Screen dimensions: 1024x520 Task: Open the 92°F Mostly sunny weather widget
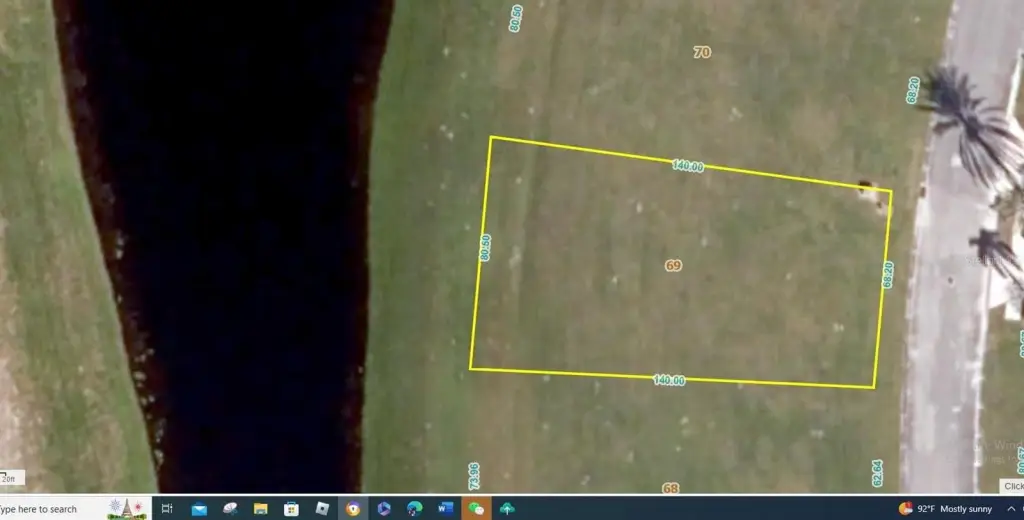[945, 509]
